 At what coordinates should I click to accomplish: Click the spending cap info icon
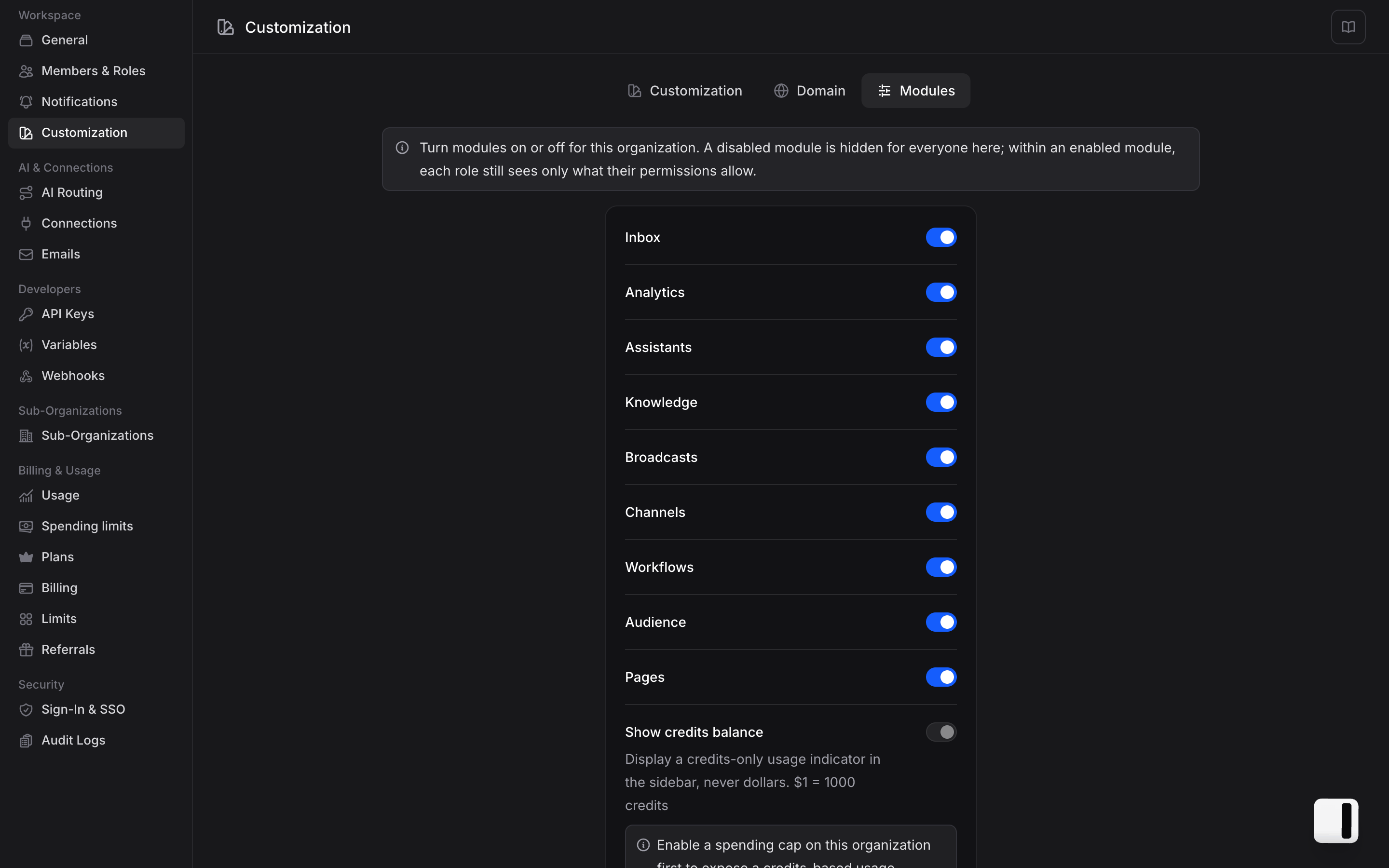pos(643,845)
